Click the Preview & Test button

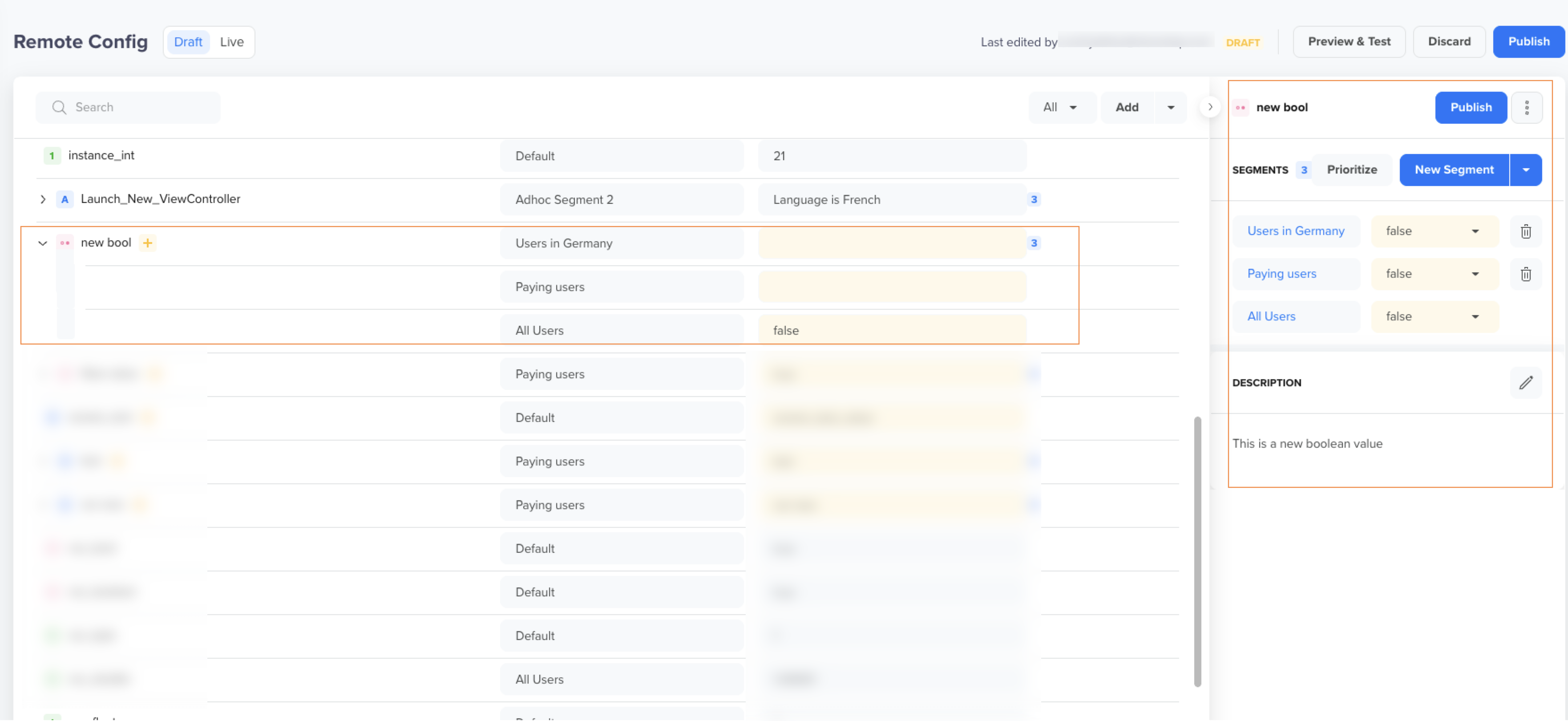1349,42
